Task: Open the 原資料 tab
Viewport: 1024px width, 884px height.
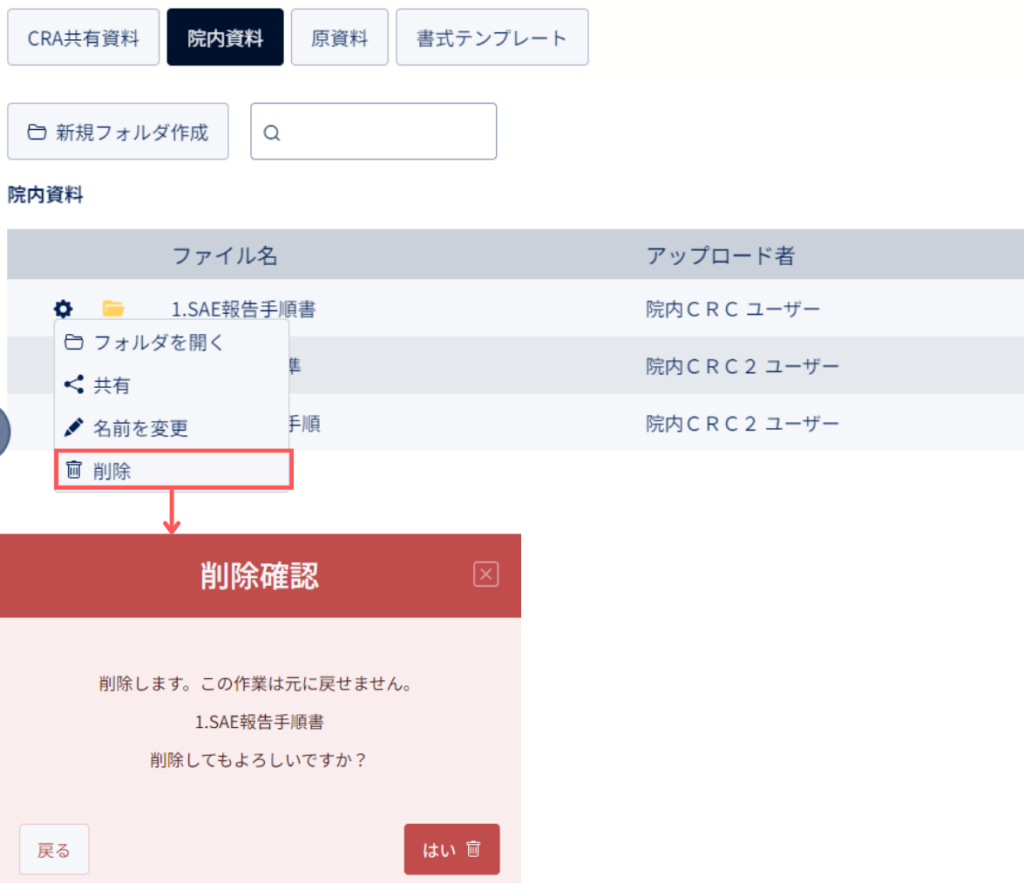Action: coord(340,37)
